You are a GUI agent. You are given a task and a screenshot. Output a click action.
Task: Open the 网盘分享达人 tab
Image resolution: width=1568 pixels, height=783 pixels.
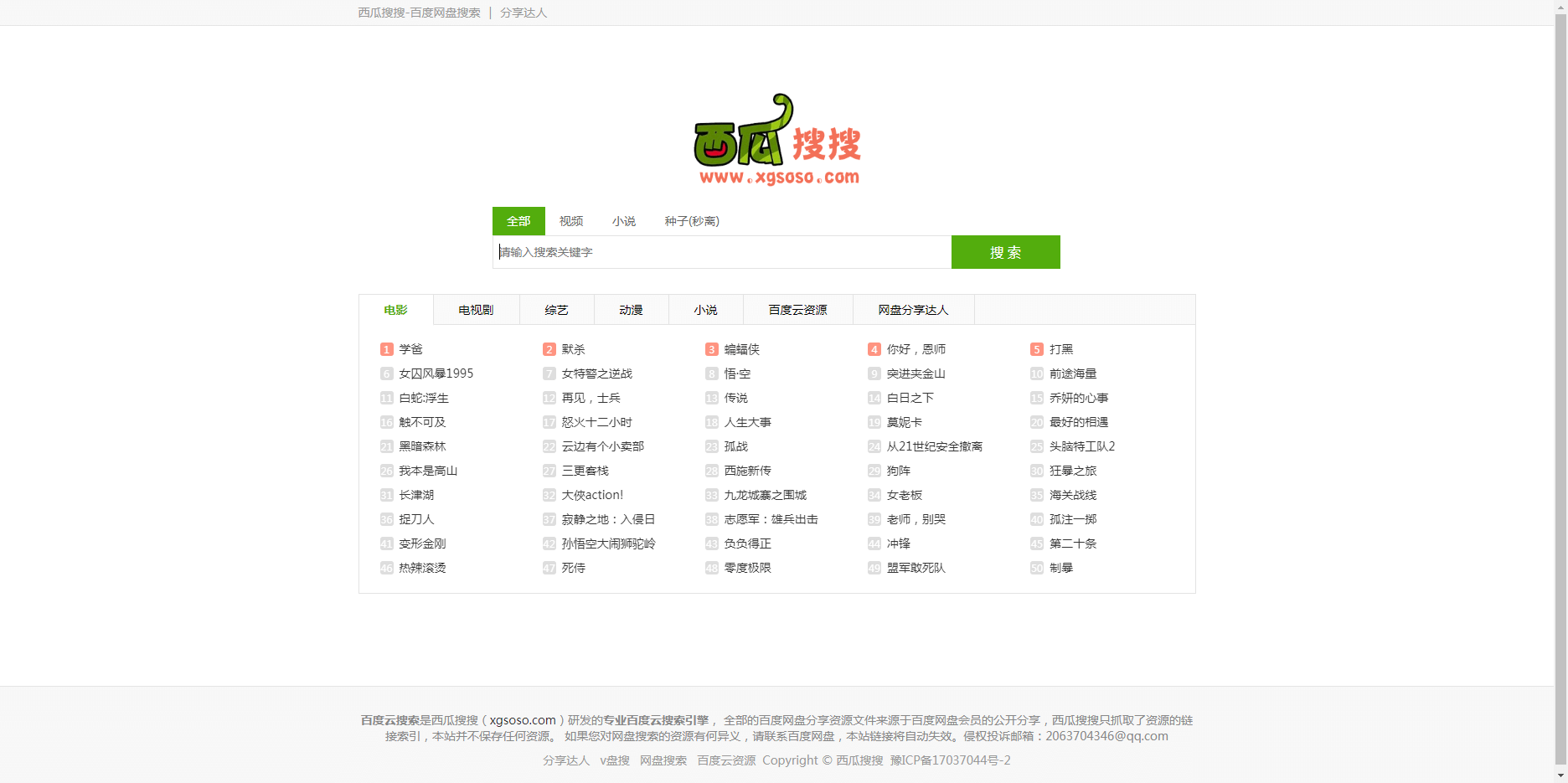(x=914, y=310)
